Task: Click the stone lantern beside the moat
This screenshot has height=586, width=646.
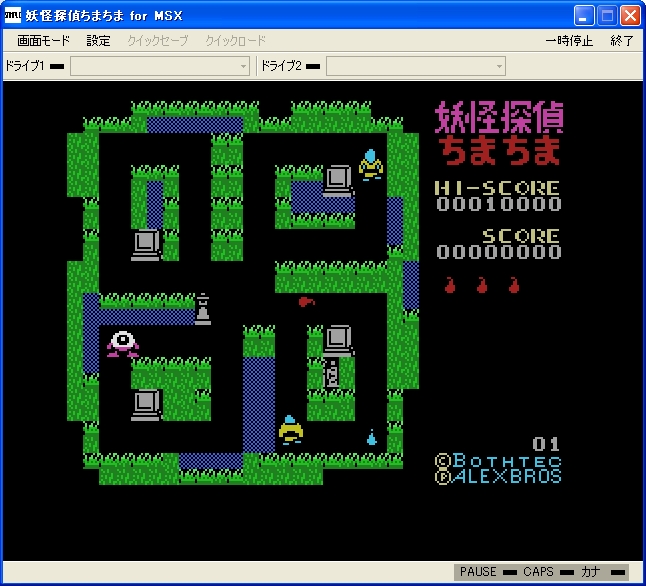Action: [202, 309]
